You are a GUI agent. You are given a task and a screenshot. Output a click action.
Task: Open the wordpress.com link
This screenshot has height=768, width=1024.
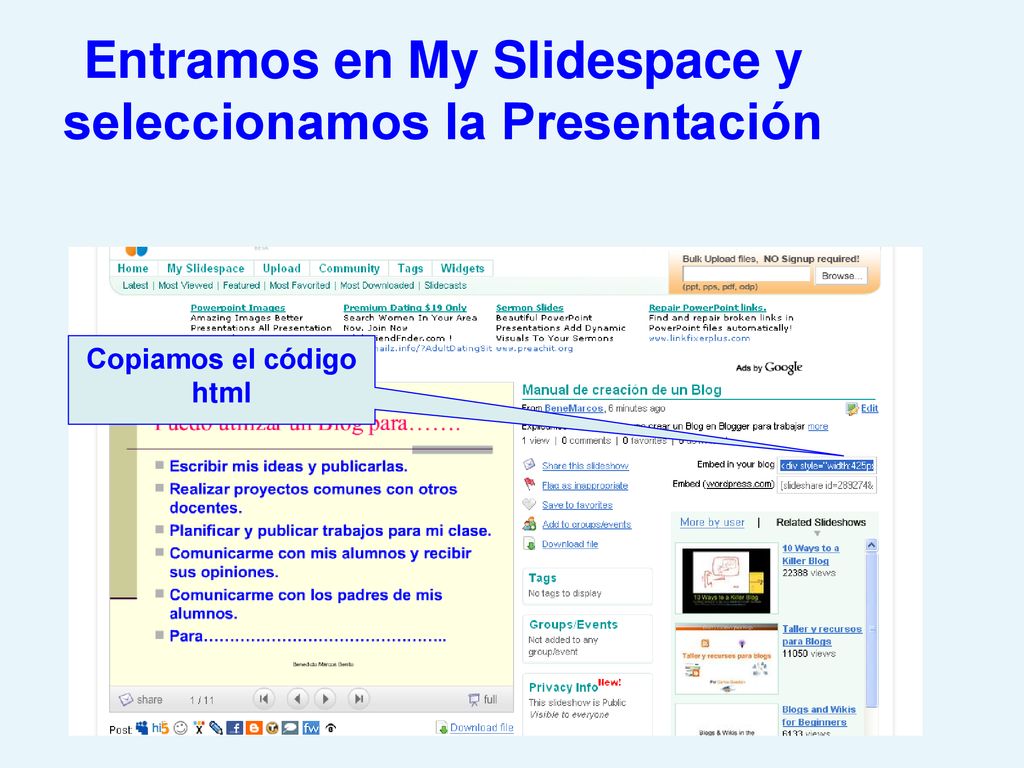[739, 484]
